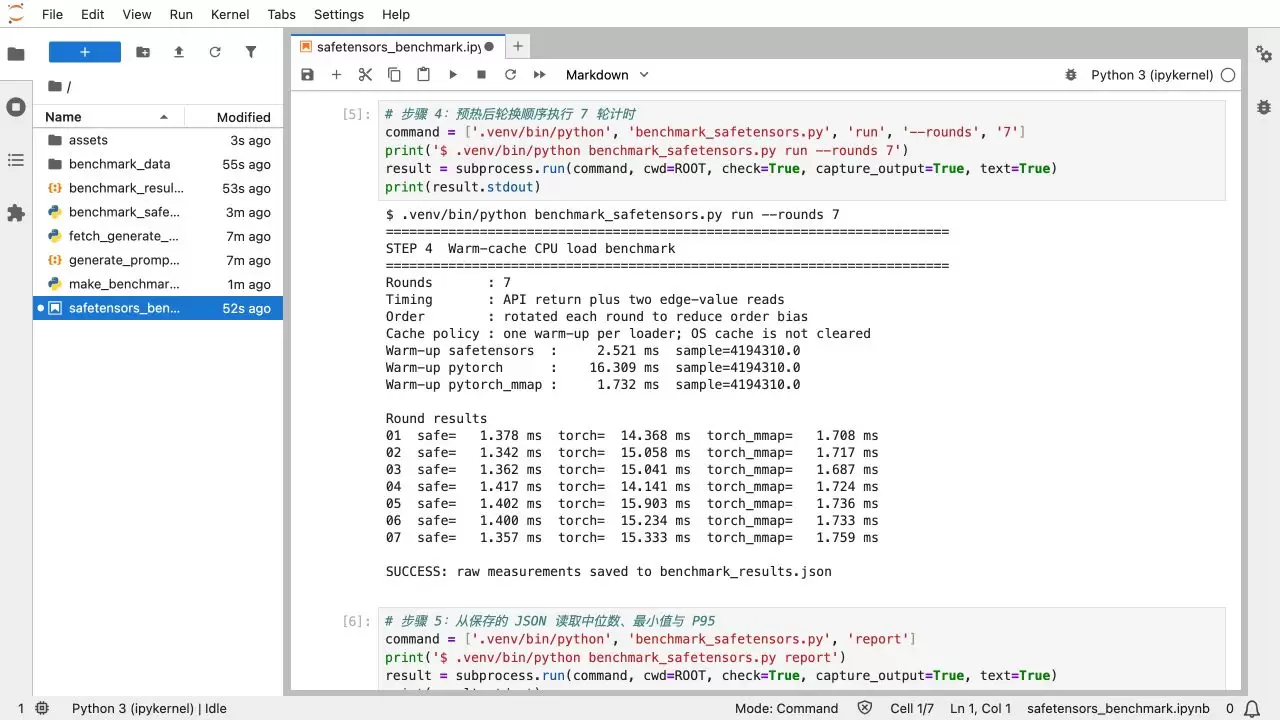Open the debugger panel bug icon
Image resolution: width=1280 pixels, height=720 pixels.
pyautogui.click(x=1264, y=107)
